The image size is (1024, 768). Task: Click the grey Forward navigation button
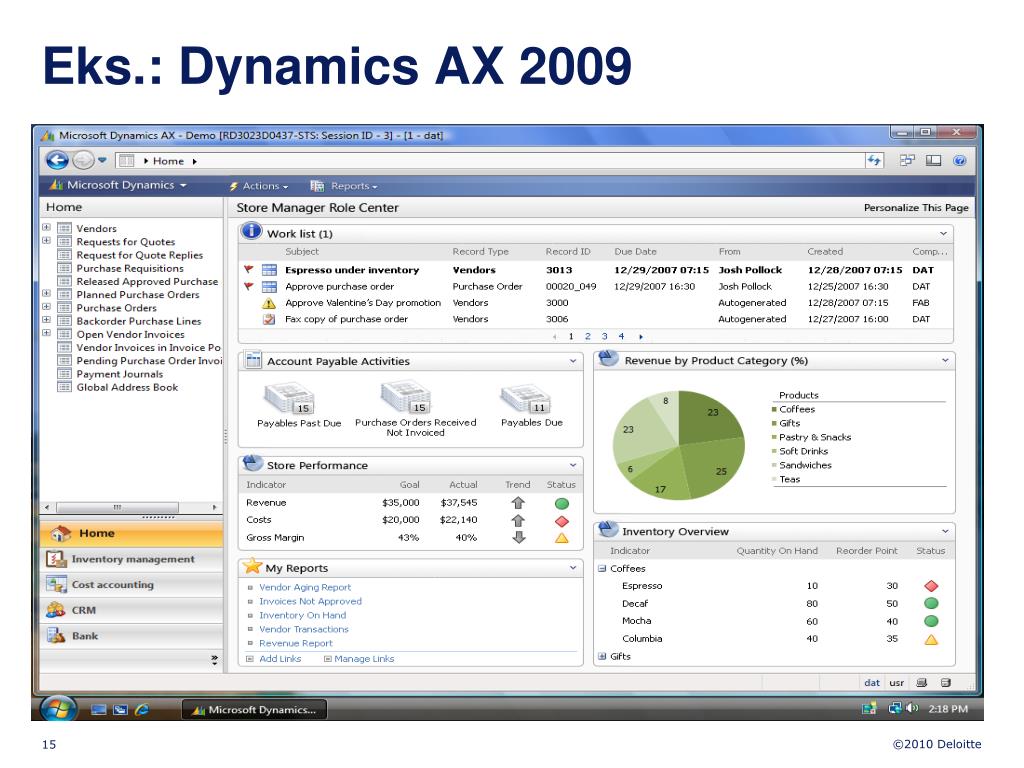[83, 160]
